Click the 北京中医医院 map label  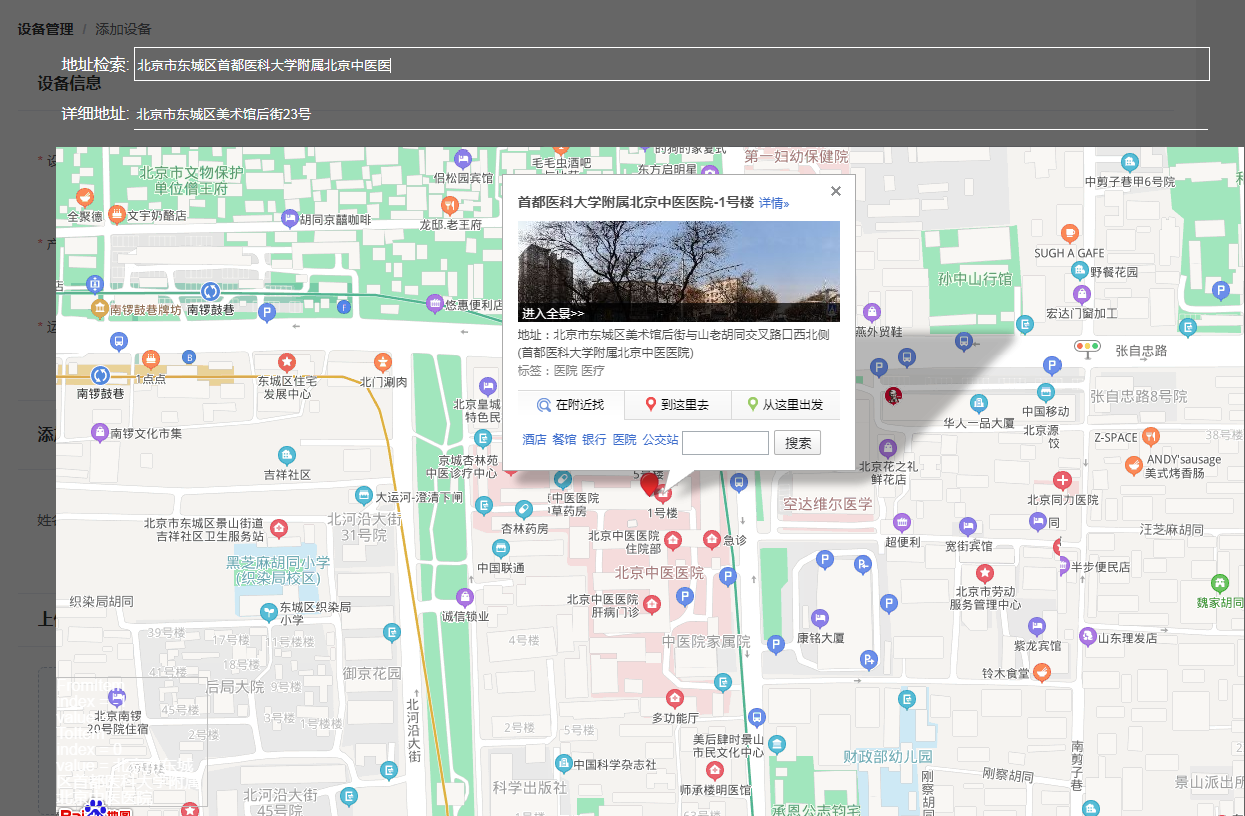(659, 573)
